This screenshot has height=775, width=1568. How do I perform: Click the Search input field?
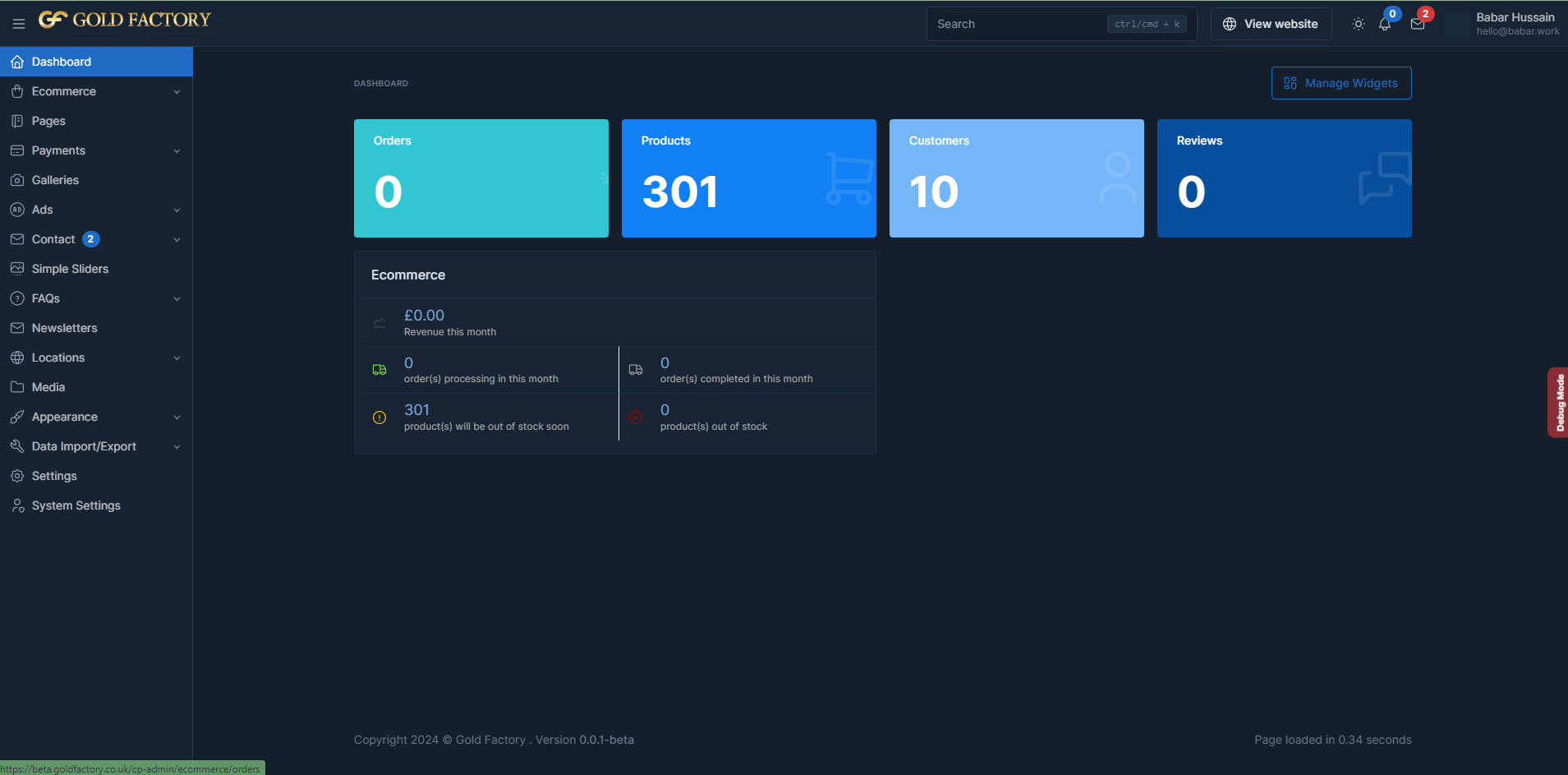tap(1019, 24)
